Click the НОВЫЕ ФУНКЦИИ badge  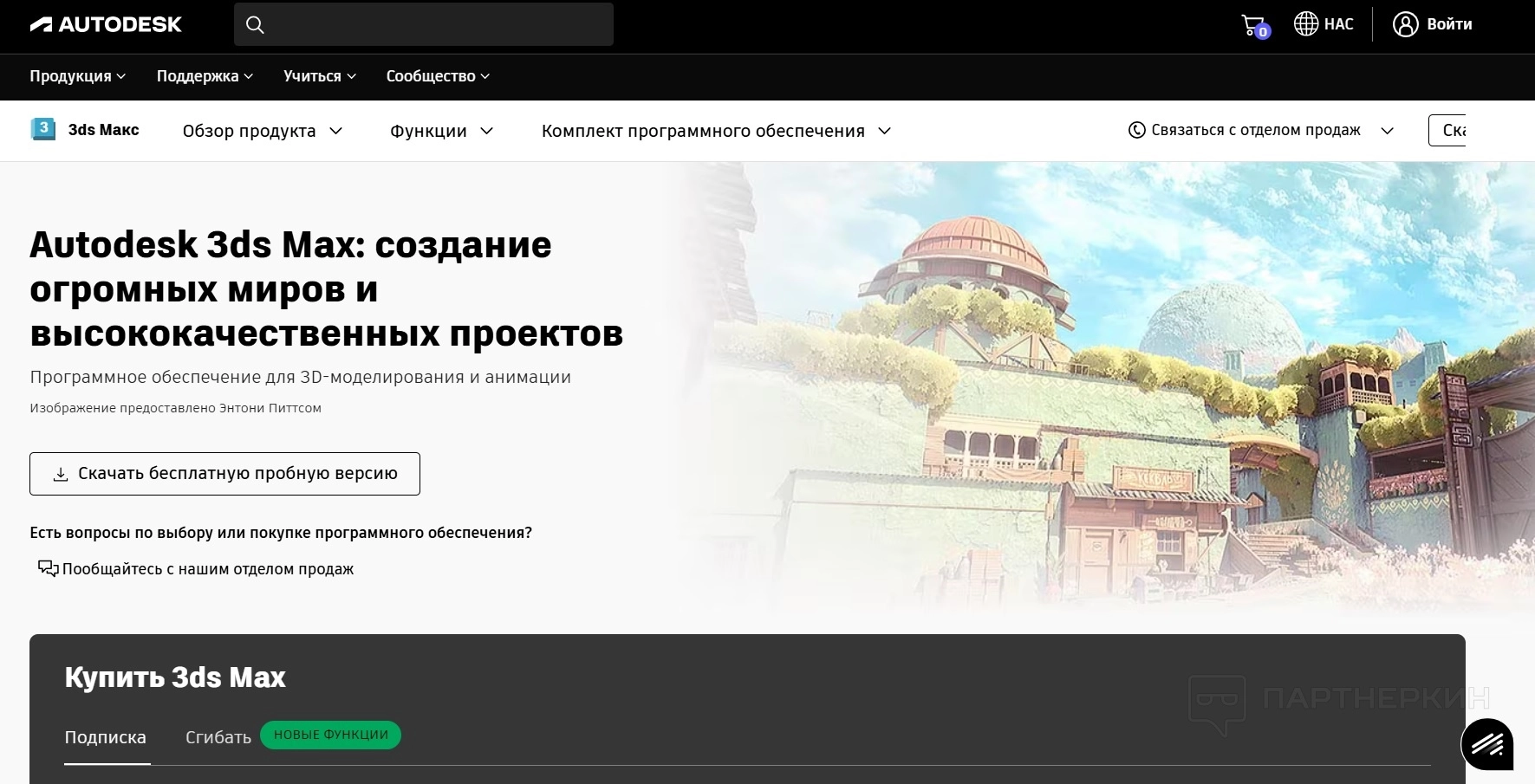(x=330, y=735)
